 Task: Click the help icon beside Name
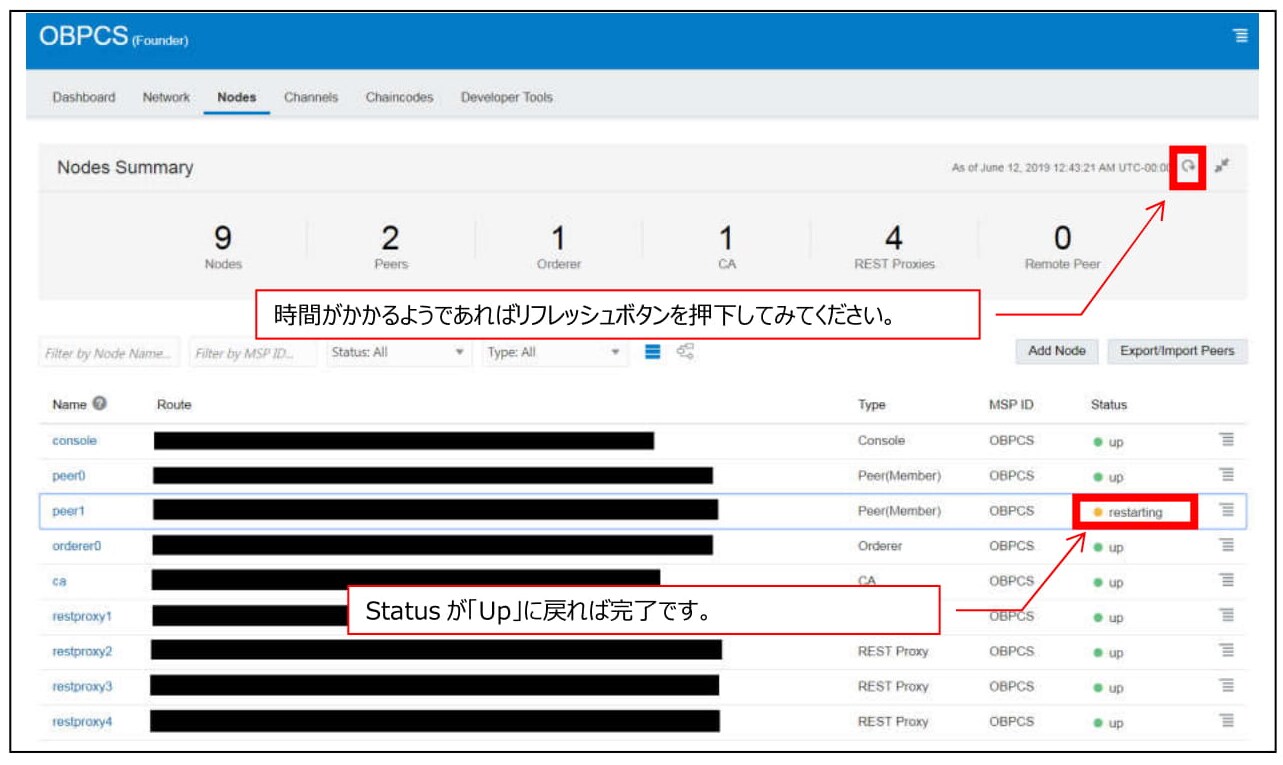(100, 404)
